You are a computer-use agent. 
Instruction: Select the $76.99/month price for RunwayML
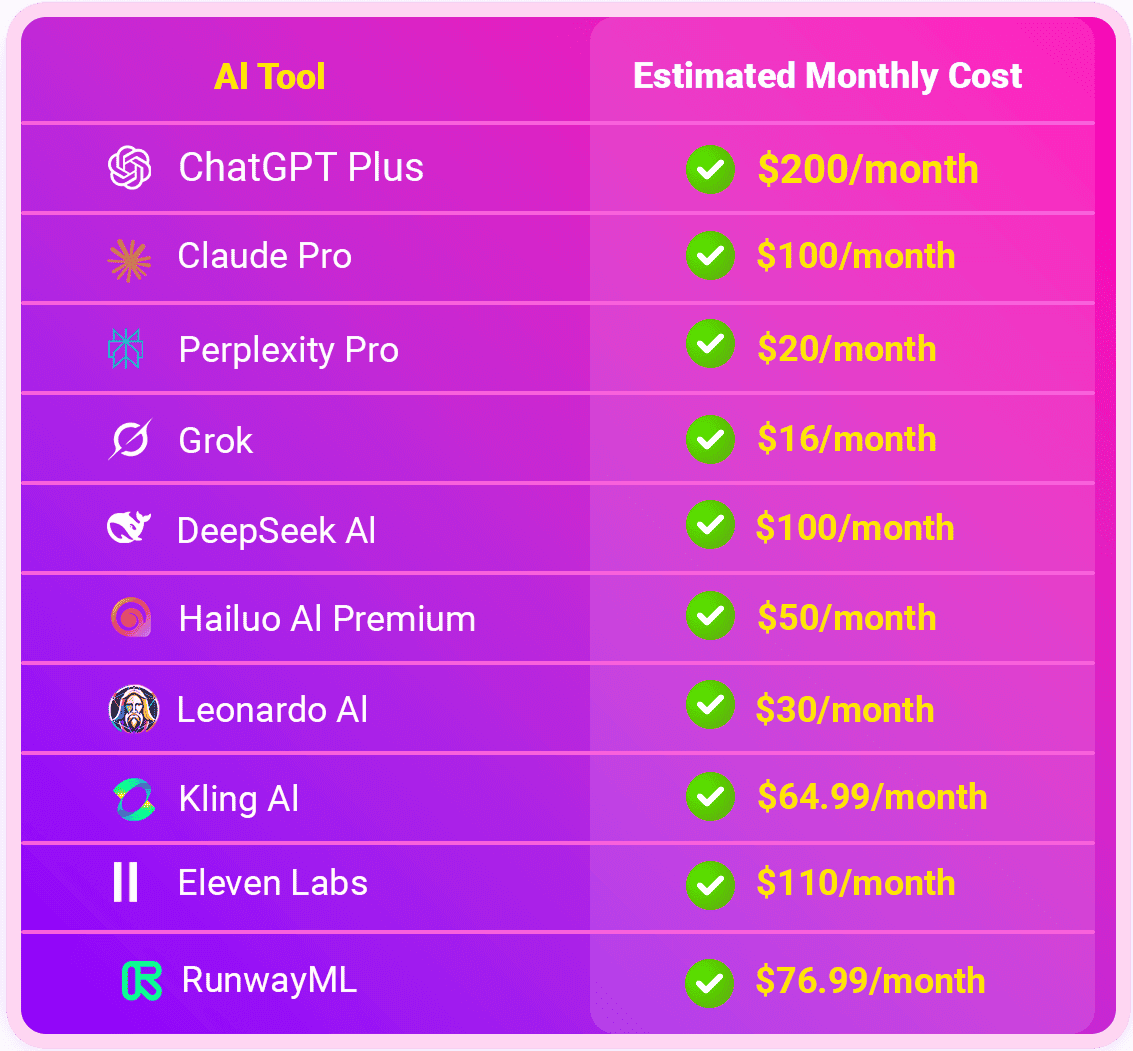click(x=871, y=981)
